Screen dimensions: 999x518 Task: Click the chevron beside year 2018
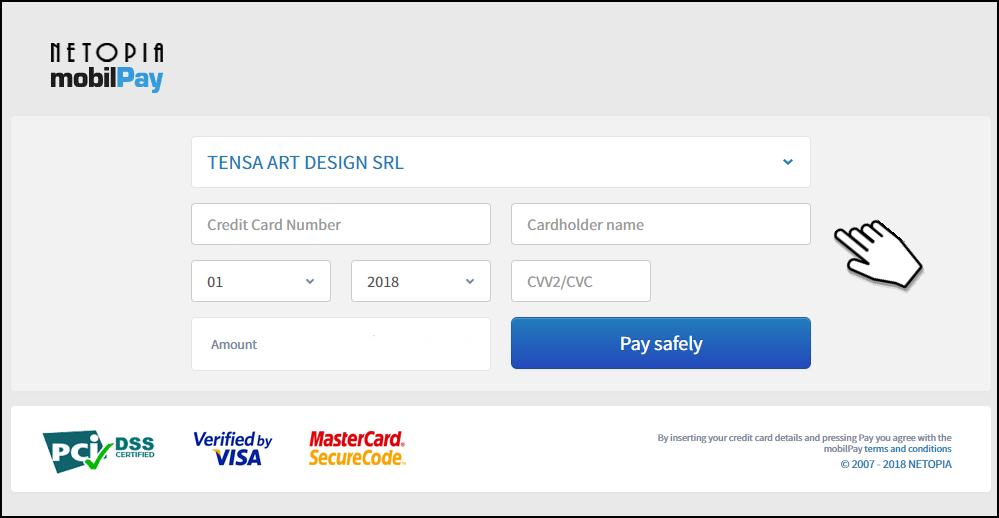pos(470,281)
